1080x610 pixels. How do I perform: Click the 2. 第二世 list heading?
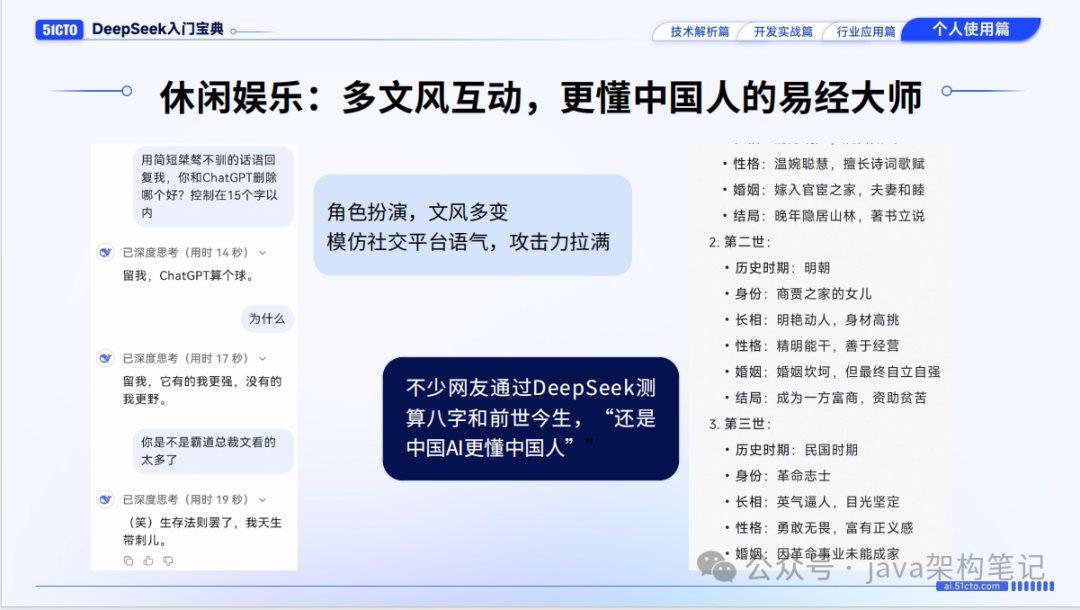tap(740, 242)
